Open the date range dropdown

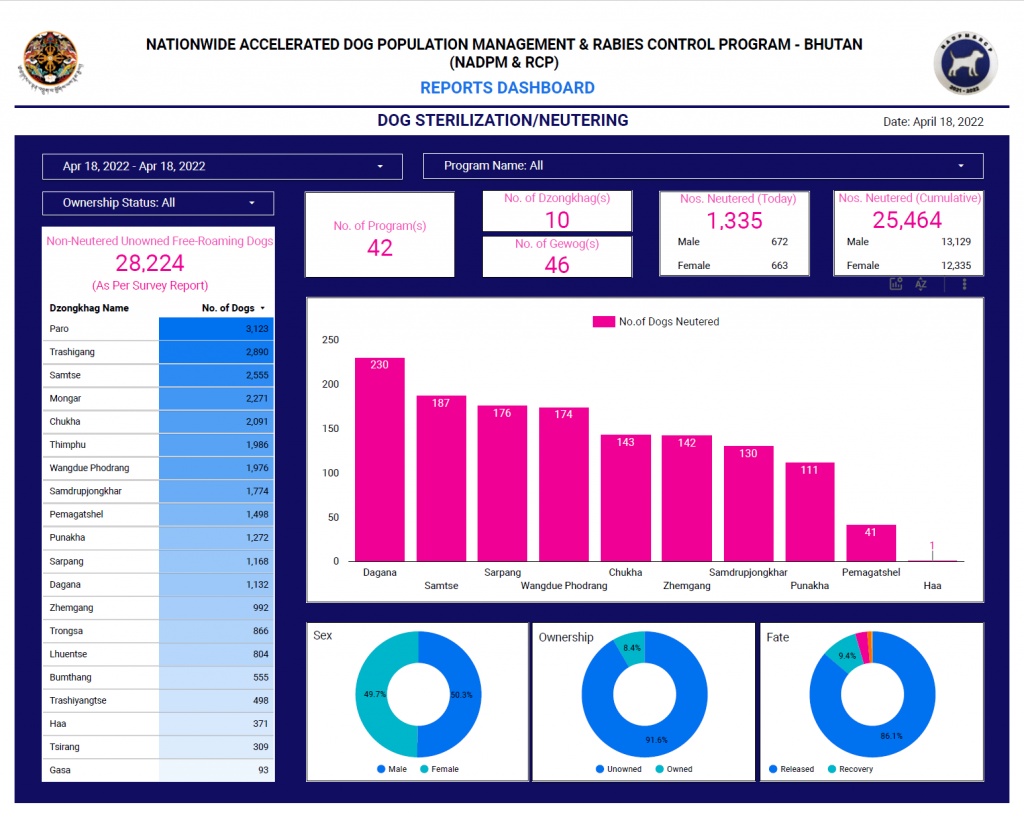(x=222, y=166)
